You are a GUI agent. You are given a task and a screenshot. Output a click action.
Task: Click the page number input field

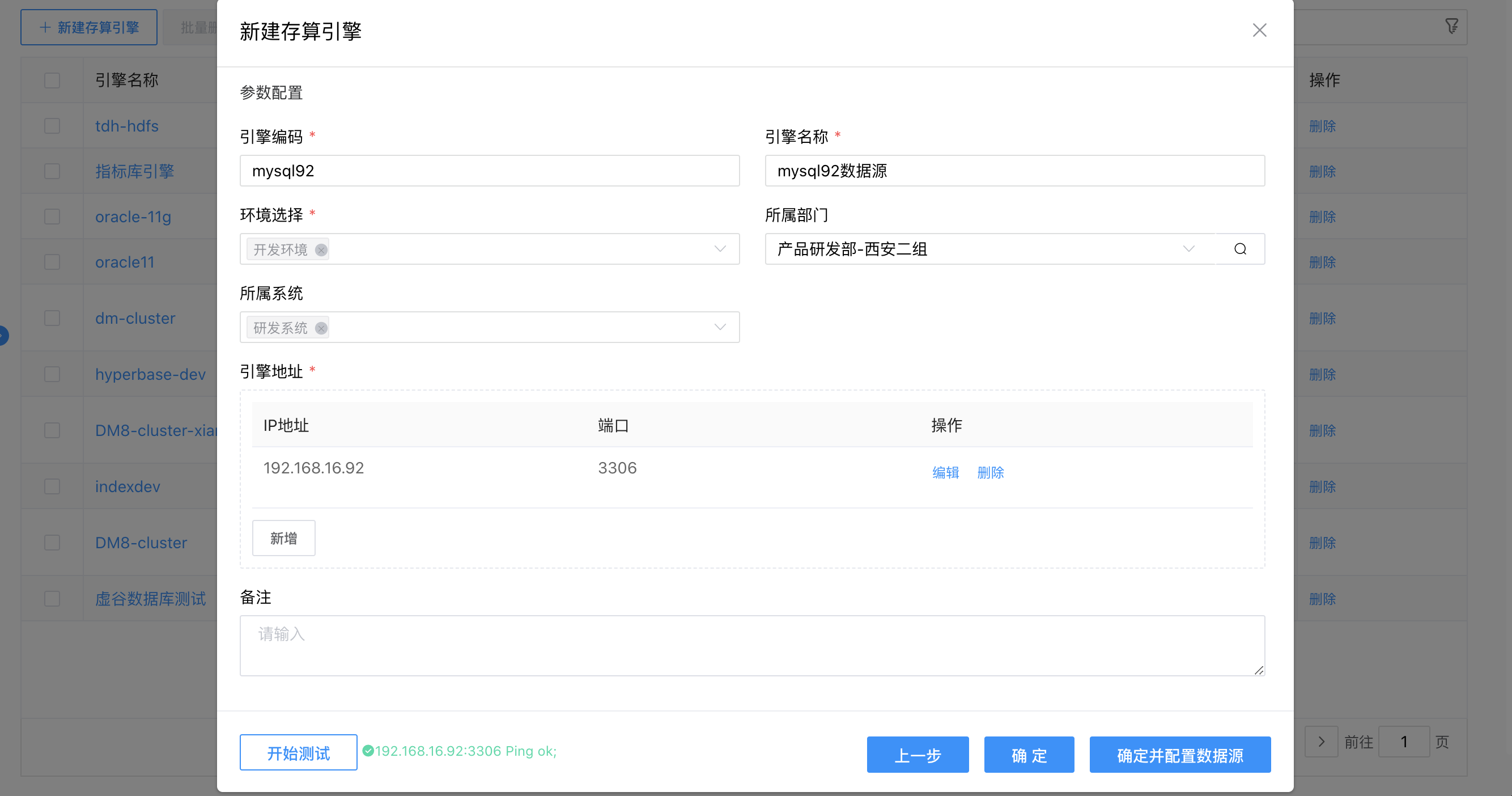1404,742
